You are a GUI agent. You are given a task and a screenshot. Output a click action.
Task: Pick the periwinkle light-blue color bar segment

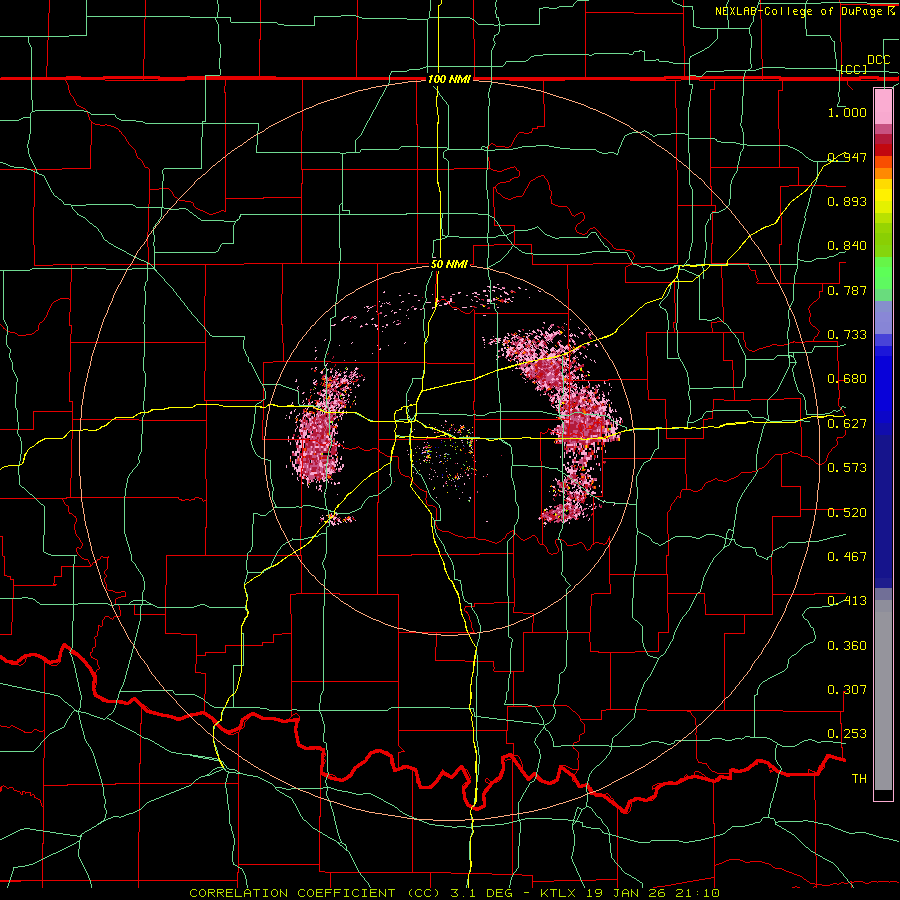[883, 317]
